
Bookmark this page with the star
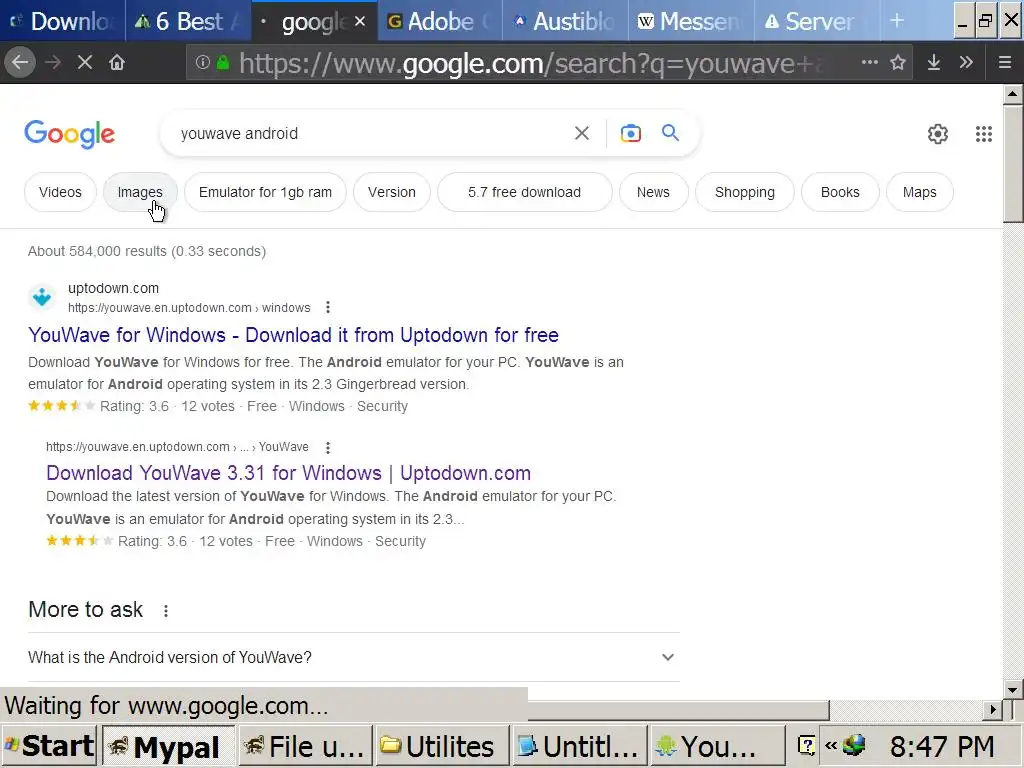click(x=898, y=63)
